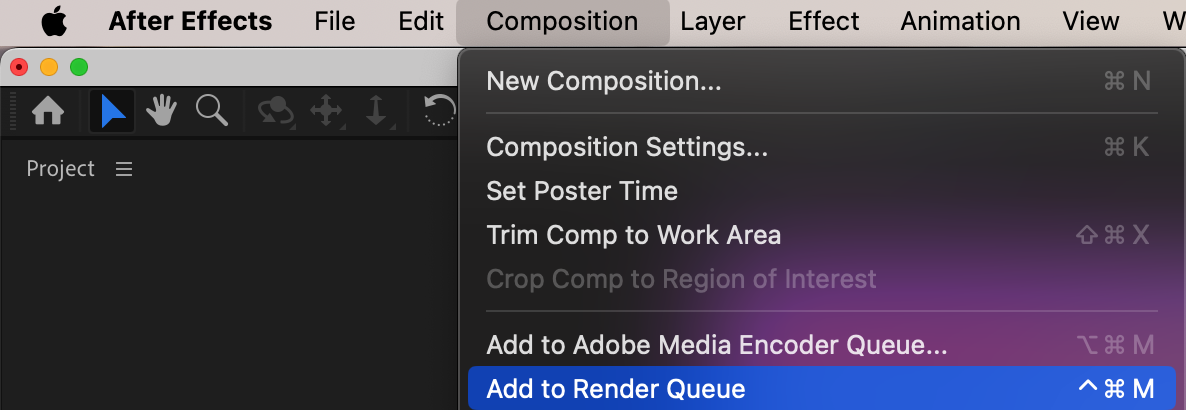
Task: Open the Apple menu
Action: (53, 21)
